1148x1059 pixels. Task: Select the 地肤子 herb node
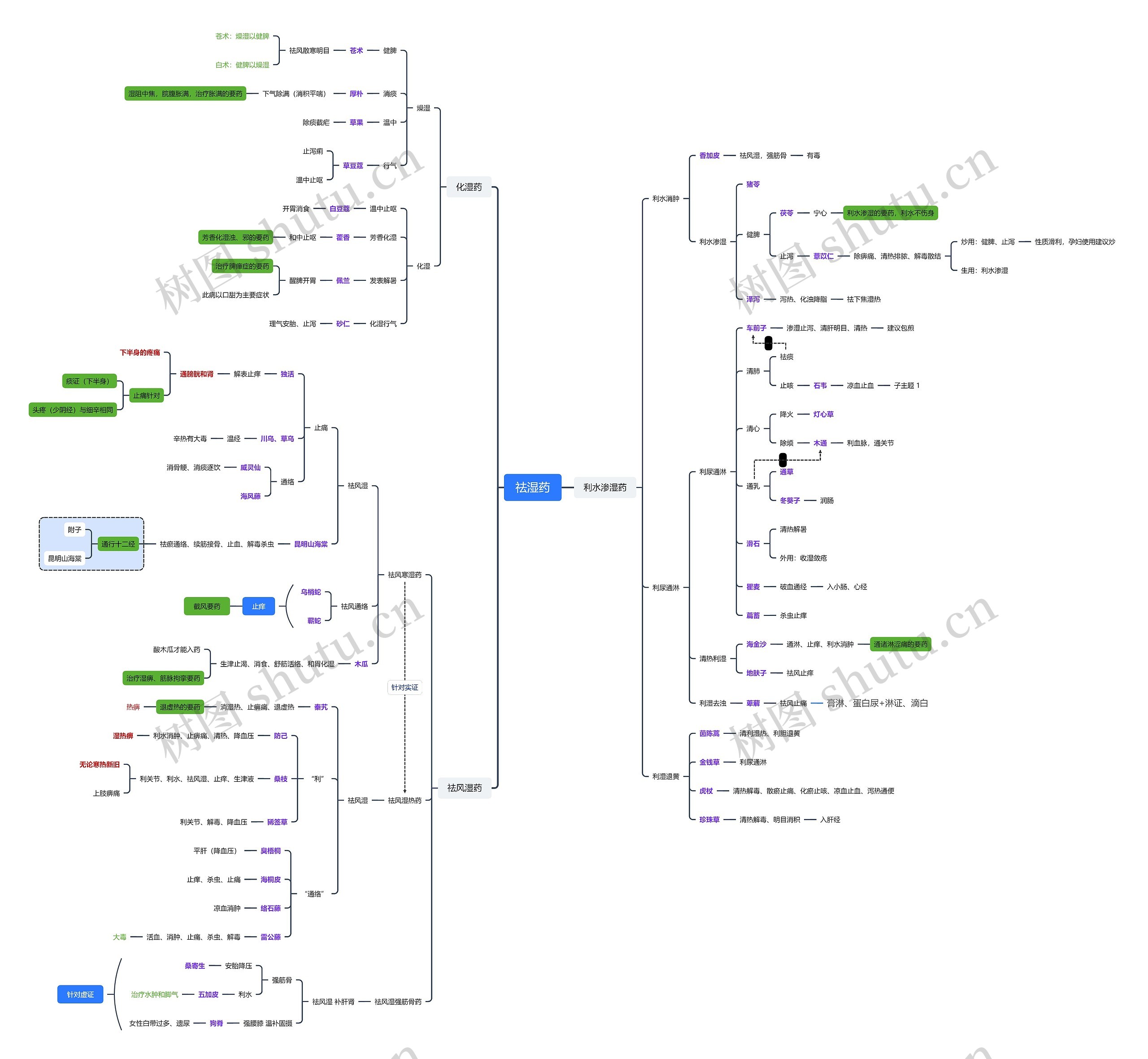click(x=756, y=673)
